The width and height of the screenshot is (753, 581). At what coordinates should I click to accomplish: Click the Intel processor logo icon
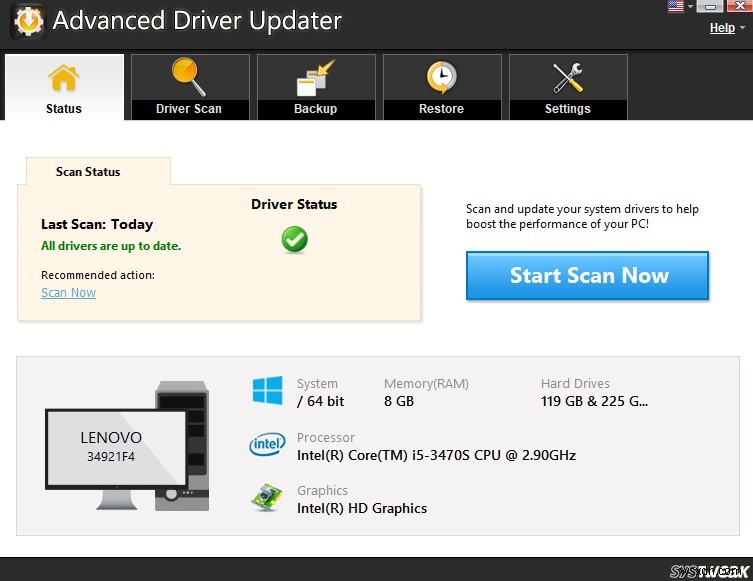267,444
